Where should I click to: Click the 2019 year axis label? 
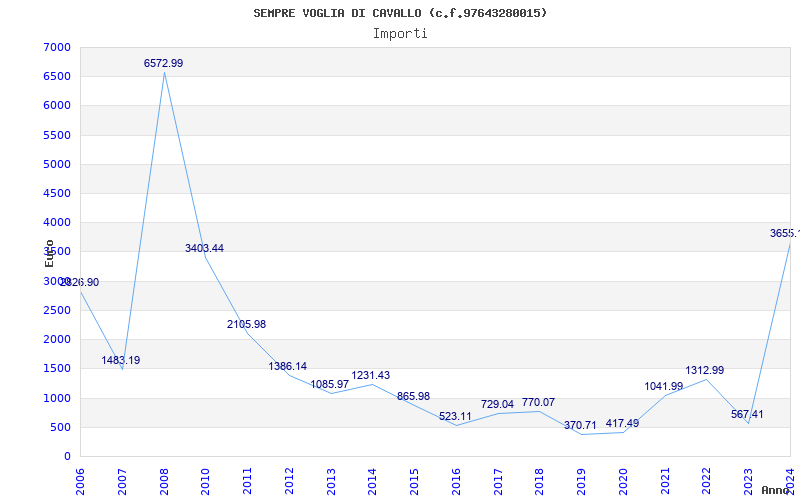(582, 482)
